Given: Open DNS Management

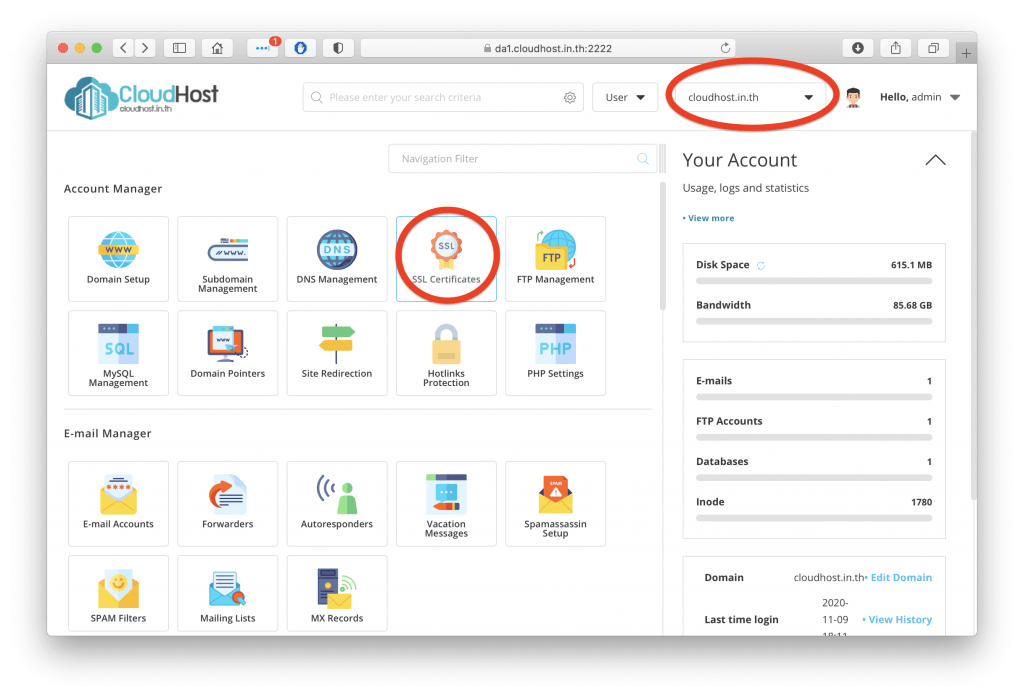Looking at the screenshot, I should coord(337,258).
